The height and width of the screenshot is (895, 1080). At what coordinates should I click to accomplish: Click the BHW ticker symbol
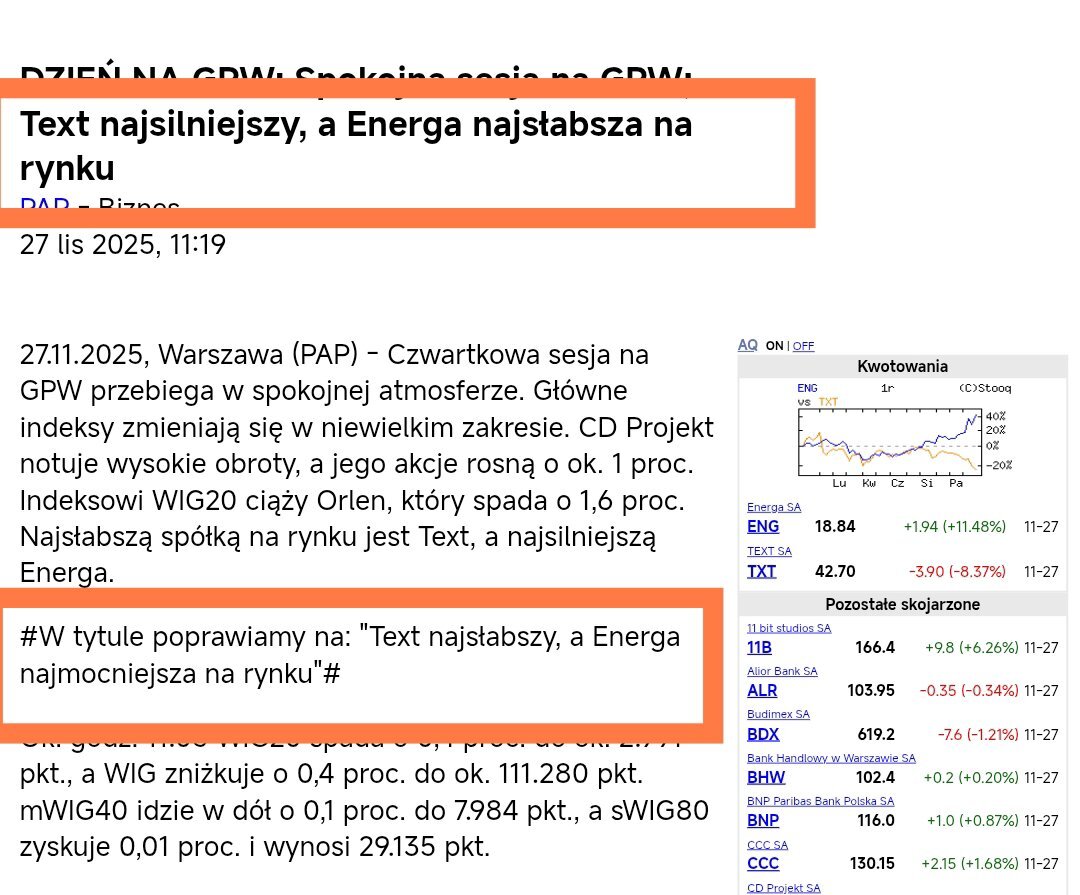(766, 777)
